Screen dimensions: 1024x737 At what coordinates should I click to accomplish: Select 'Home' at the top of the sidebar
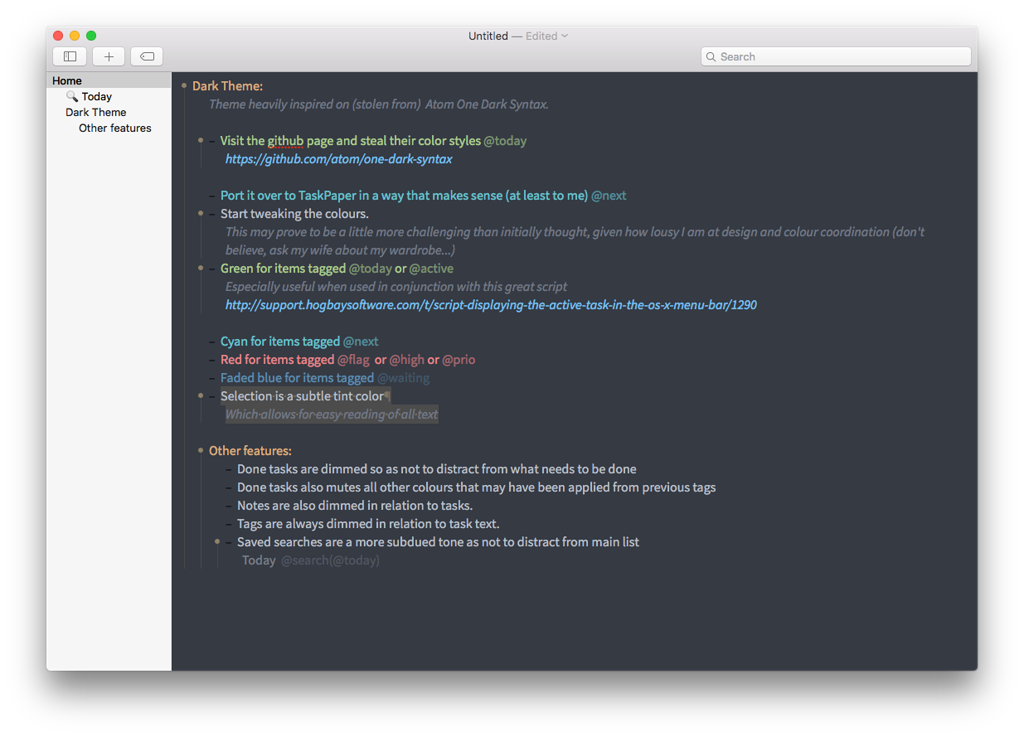tap(66, 80)
